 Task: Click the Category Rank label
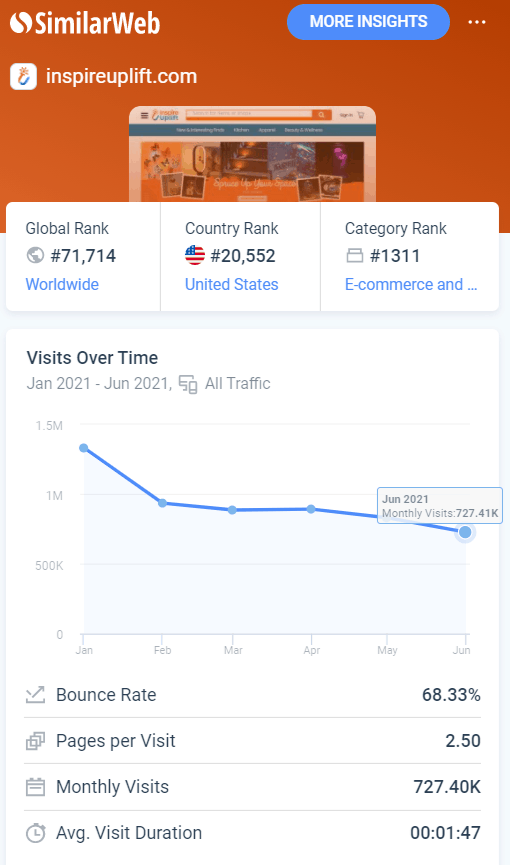(x=396, y=228)
